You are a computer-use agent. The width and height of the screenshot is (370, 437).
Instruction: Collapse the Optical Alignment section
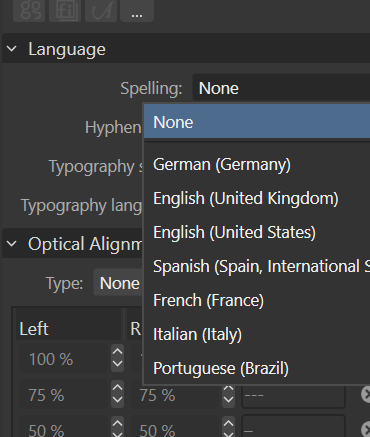click(x=12, y=244)
